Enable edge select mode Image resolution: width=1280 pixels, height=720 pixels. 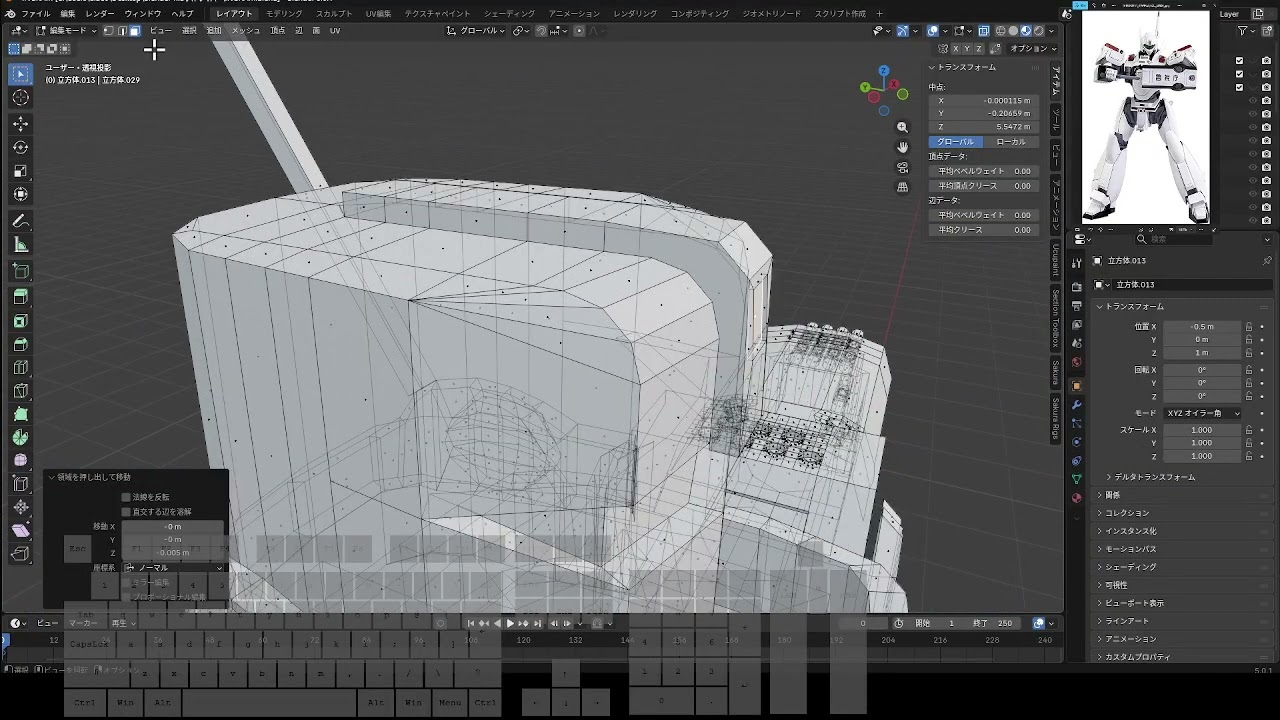121,30
